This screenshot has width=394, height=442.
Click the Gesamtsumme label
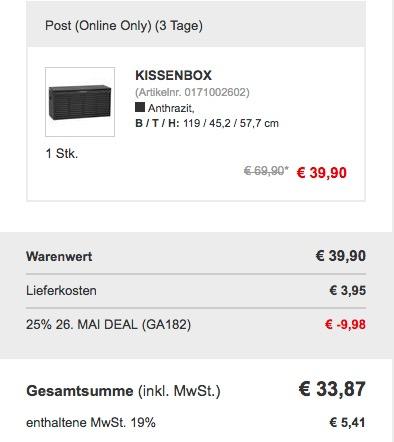click(80, 391)
